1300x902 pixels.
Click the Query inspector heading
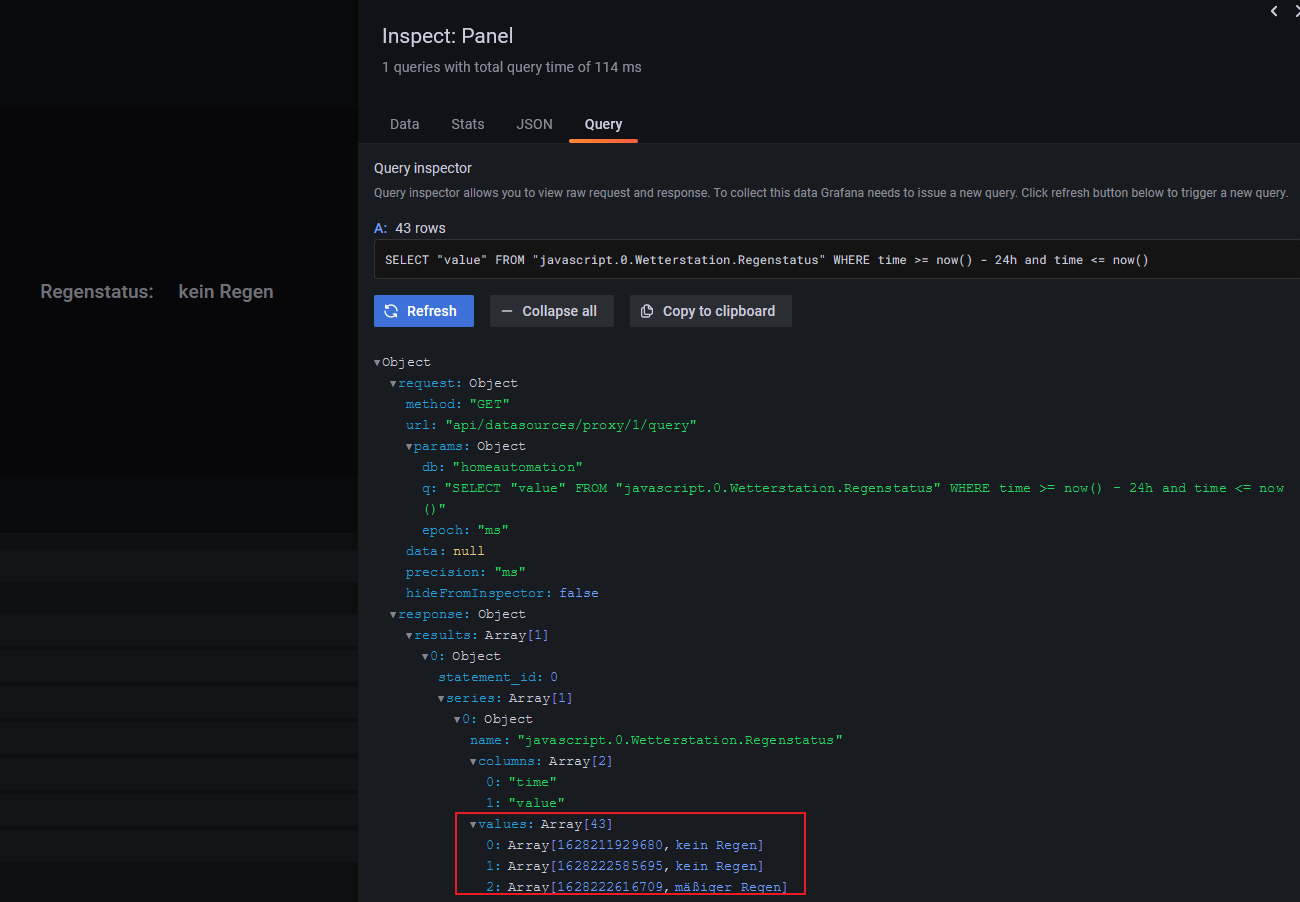[423, 168]
